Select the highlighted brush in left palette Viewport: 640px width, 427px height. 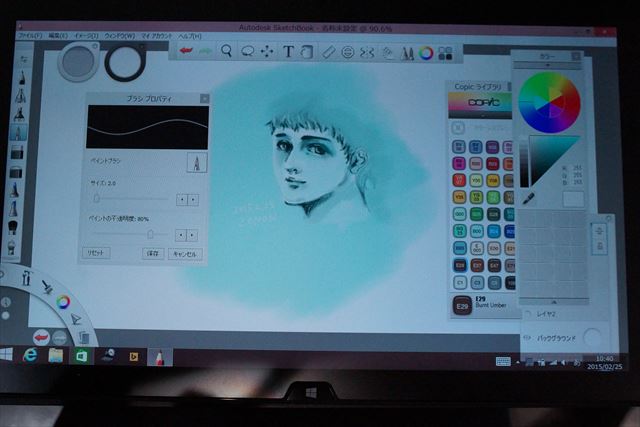pos(18,133)
